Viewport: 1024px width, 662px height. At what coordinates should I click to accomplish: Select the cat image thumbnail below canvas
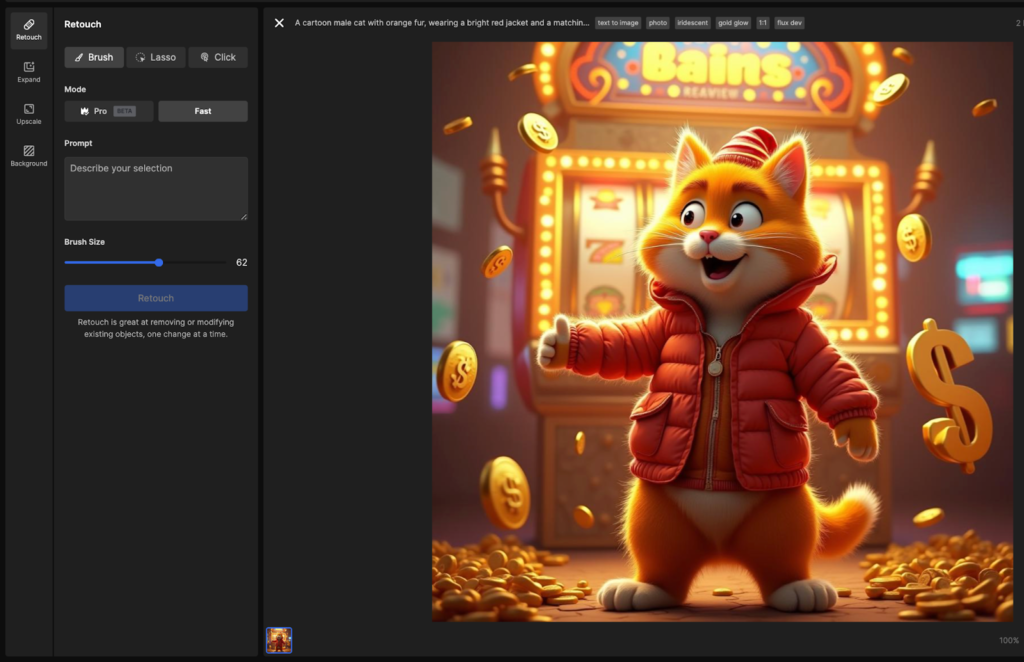[x=279, y=640]
